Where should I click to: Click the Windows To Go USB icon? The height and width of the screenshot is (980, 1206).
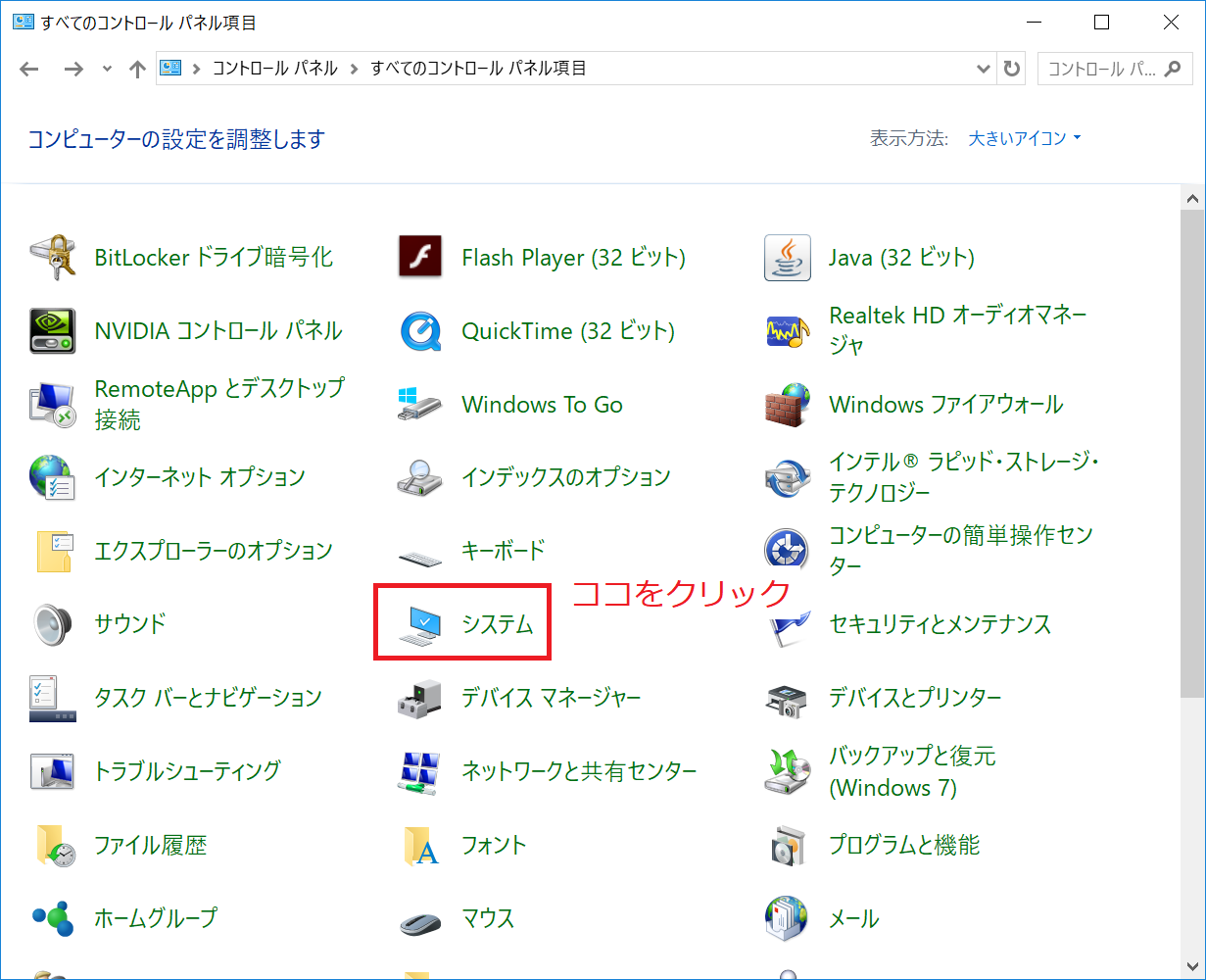[420, 405]
